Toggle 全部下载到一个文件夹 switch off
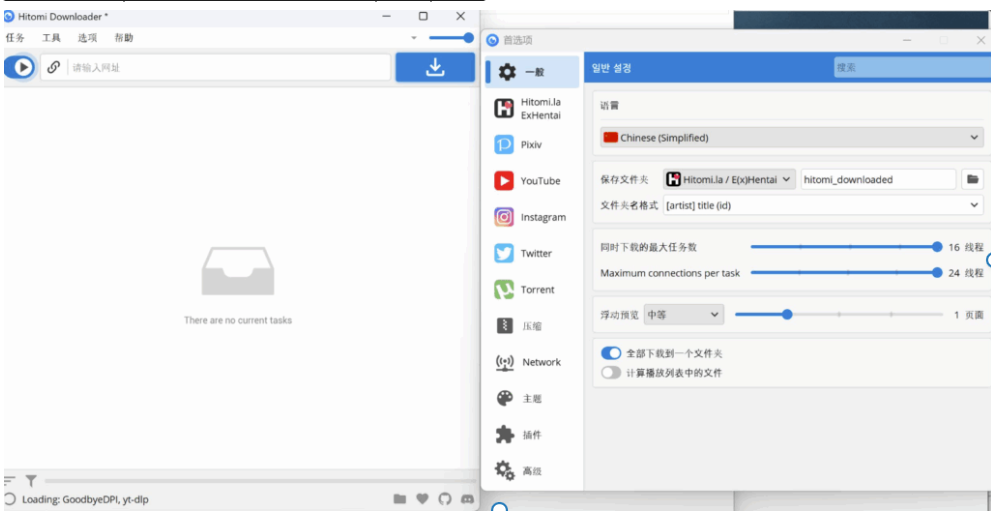Viewport: 991px width, 511px height. click(611, 353)
